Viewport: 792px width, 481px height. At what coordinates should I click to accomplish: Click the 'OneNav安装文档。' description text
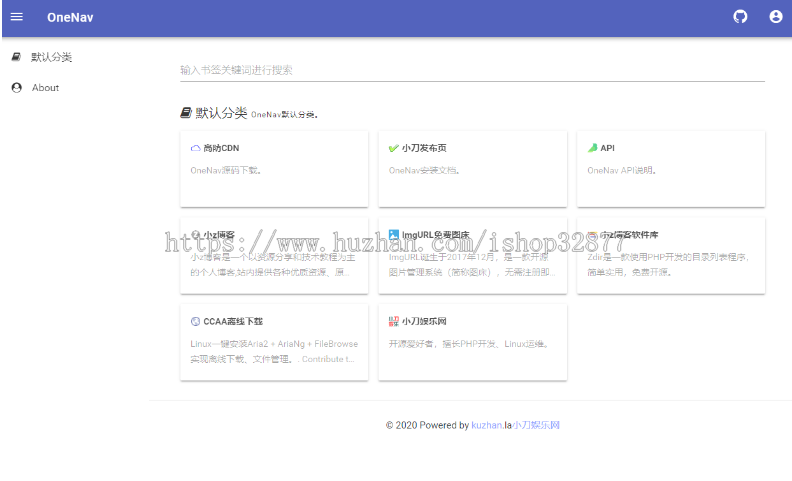tap(424, 171)
